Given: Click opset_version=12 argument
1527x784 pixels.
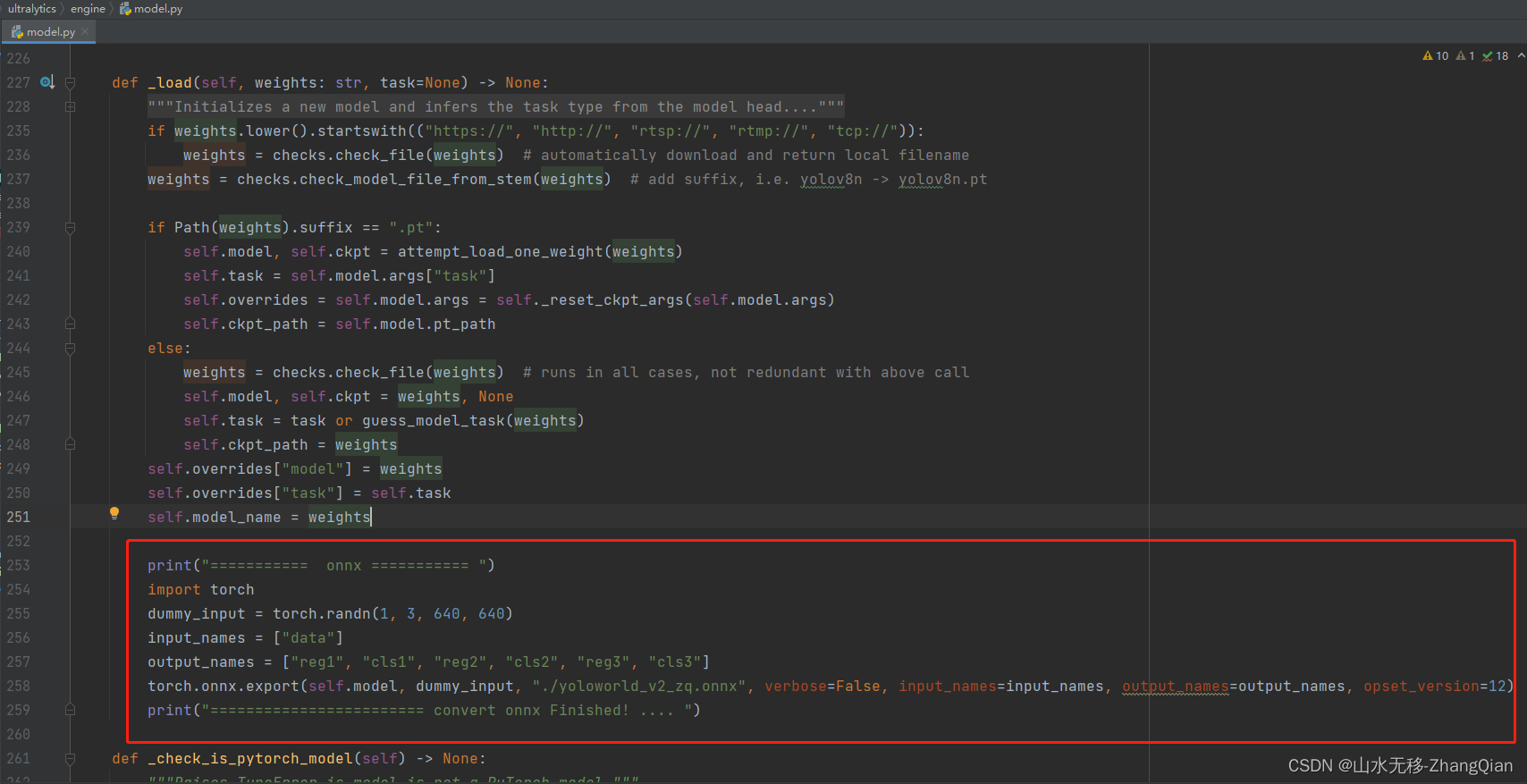Looking at the screenshot, I should click(x=1435, y=686).
